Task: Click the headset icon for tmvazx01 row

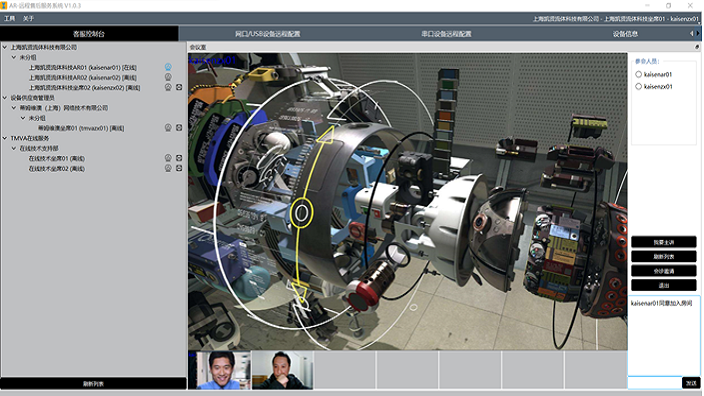Action: tap(168, 128)
